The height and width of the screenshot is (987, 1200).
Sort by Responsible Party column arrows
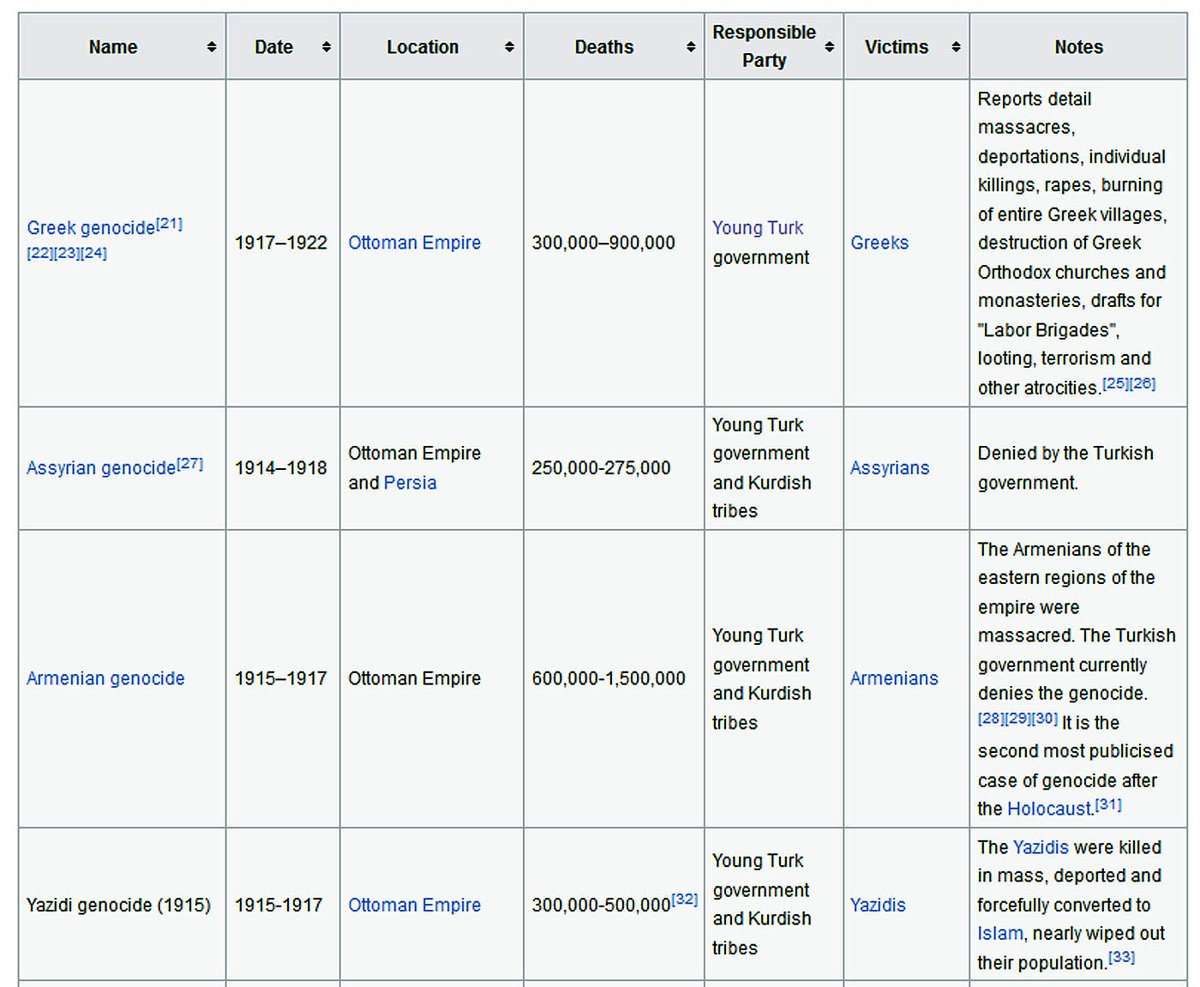pyautogui.click(x=830, y=47)
